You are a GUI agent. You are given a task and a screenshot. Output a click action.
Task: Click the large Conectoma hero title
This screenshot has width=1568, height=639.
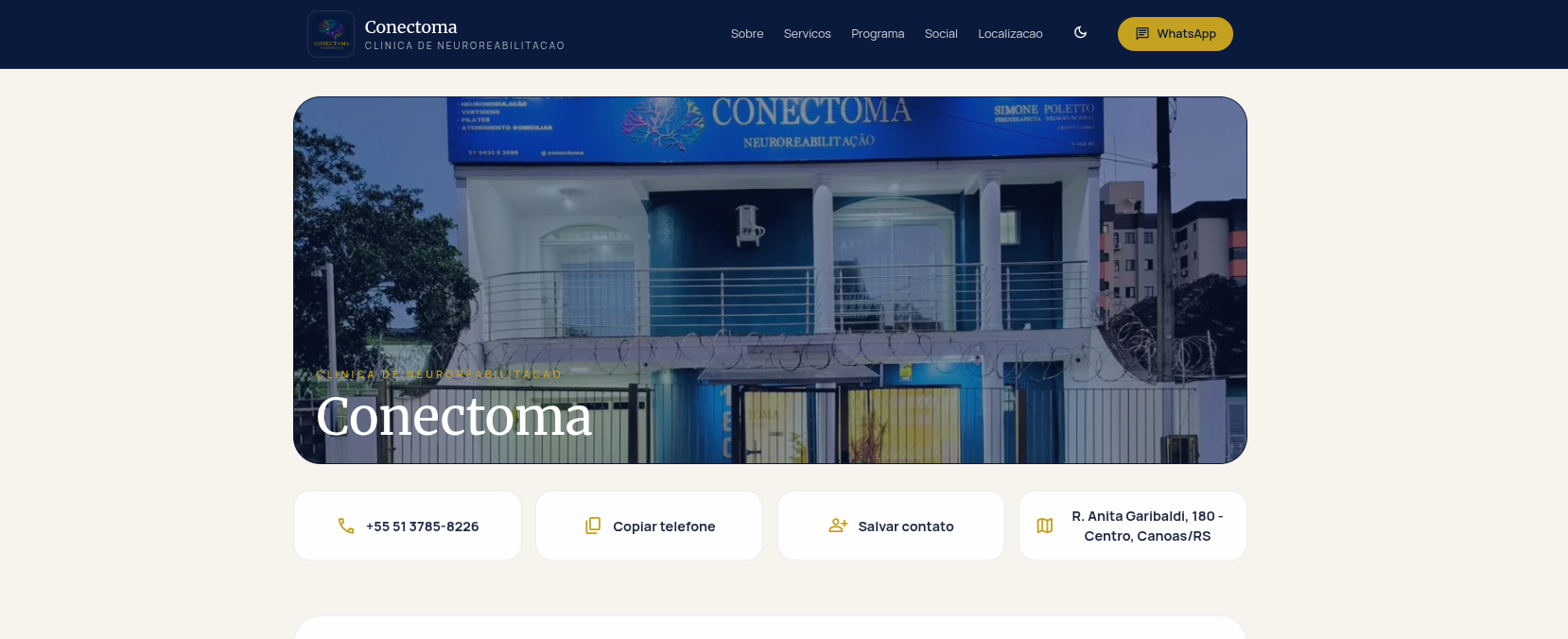click(x=454, y=417)
